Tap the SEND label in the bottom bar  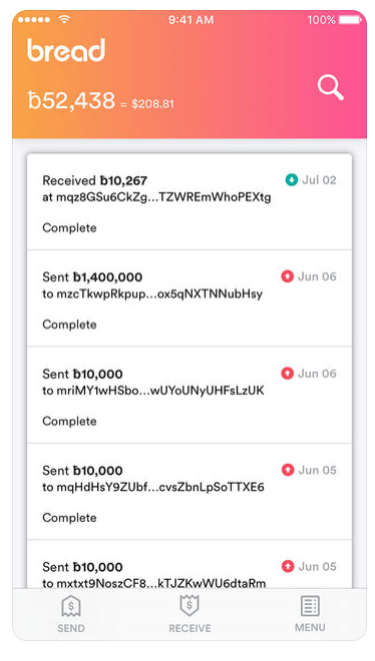[71, 628]
